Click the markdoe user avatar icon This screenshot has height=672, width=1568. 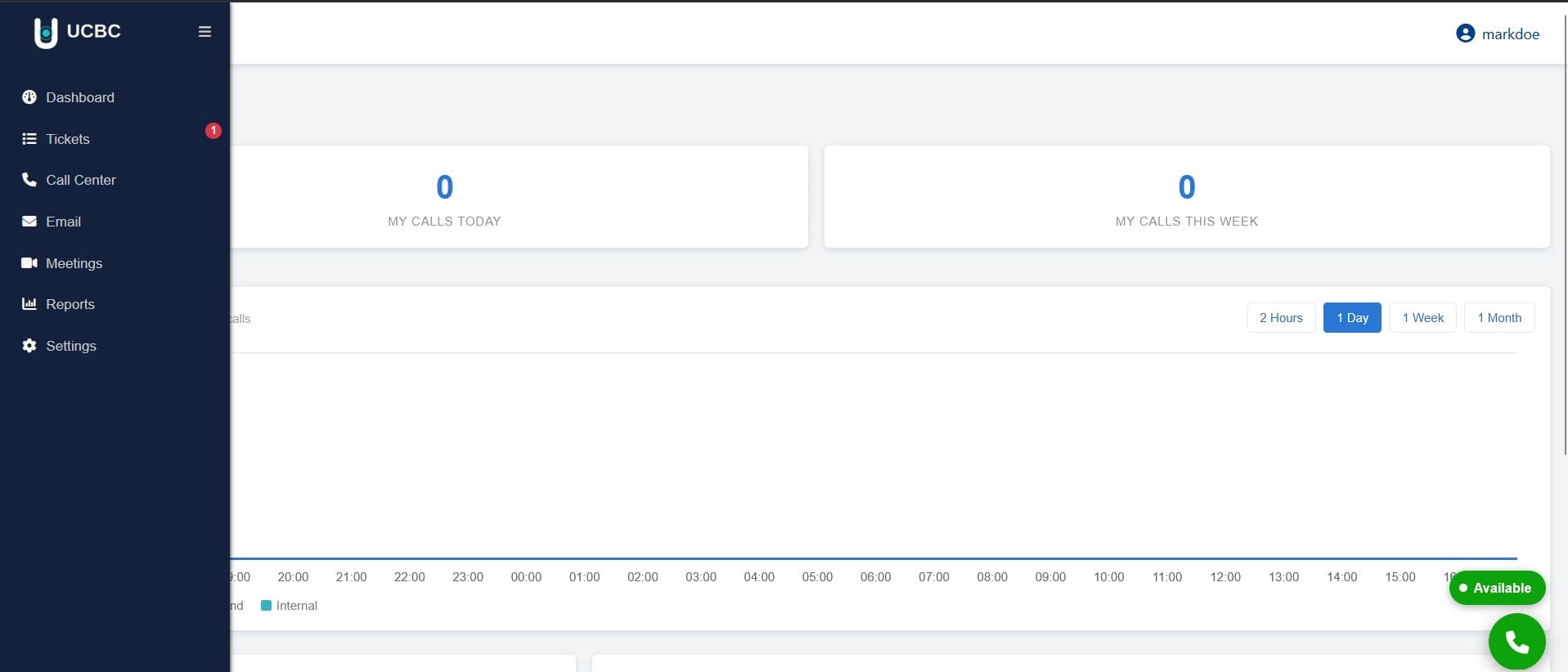[1465, 34]
